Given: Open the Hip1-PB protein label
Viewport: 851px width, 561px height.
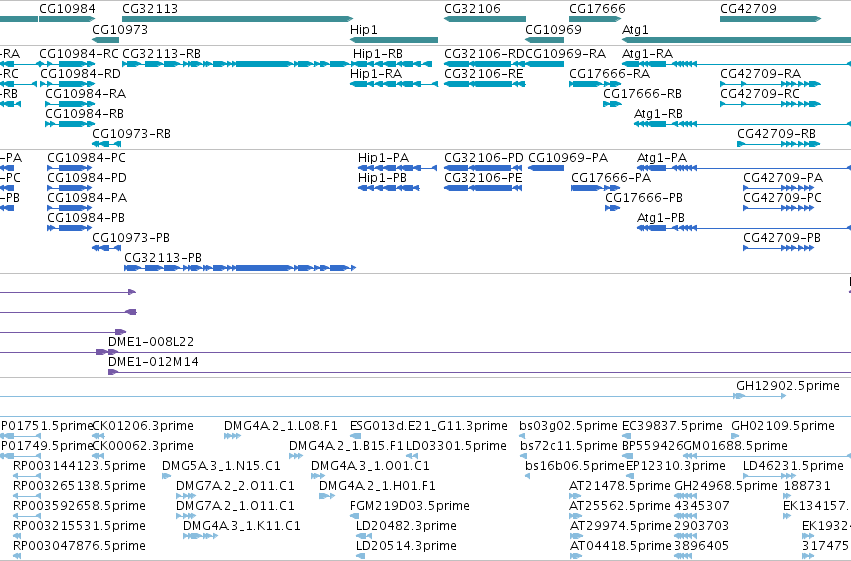Looking at the screenshot, I should tap(382, 178).
